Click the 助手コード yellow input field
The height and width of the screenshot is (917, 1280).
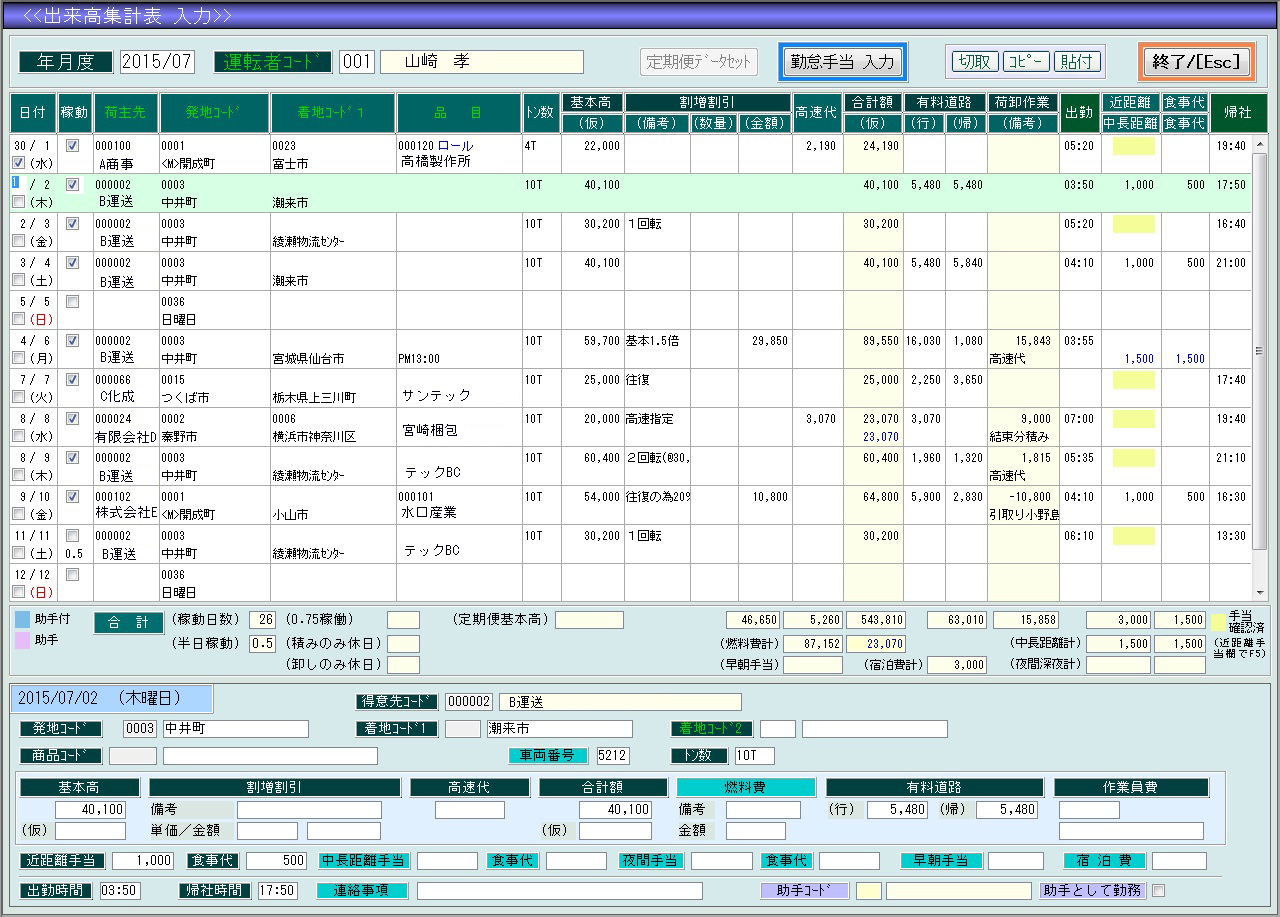[x=869, y=890]
